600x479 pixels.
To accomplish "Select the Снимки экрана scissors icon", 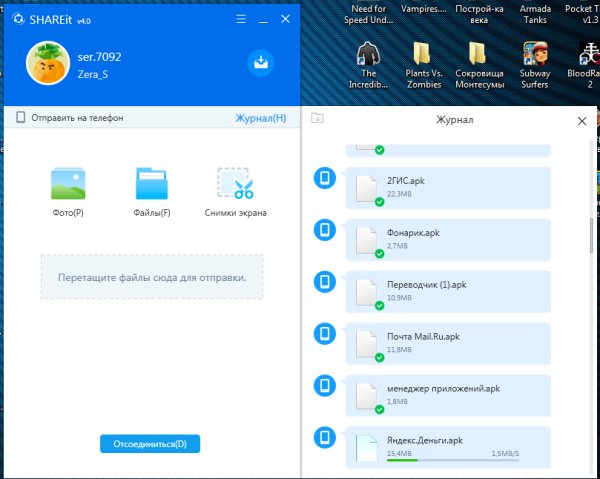I will [235, 184].
